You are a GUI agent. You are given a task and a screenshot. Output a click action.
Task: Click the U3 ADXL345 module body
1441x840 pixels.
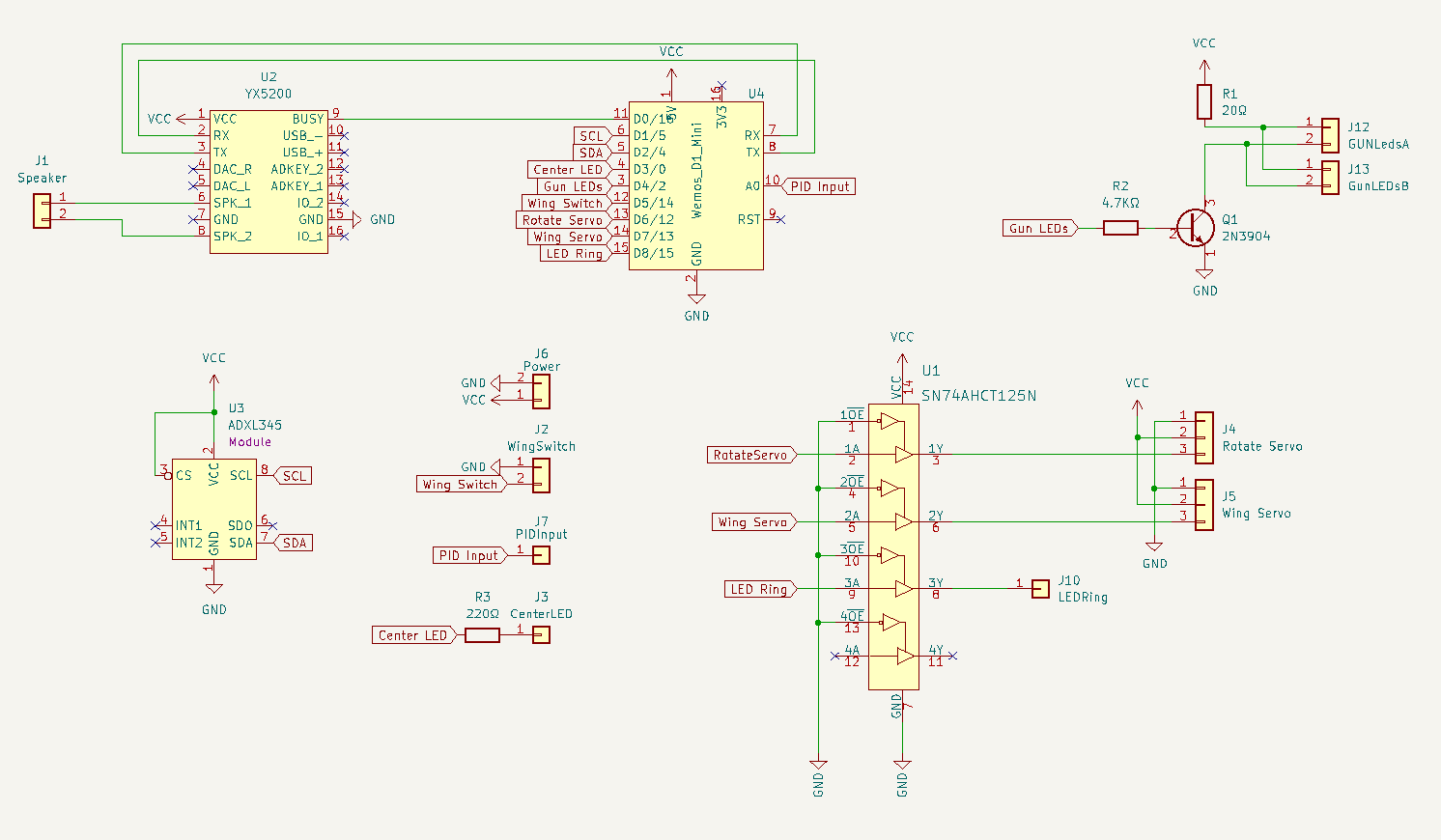[x=214, y=509]
